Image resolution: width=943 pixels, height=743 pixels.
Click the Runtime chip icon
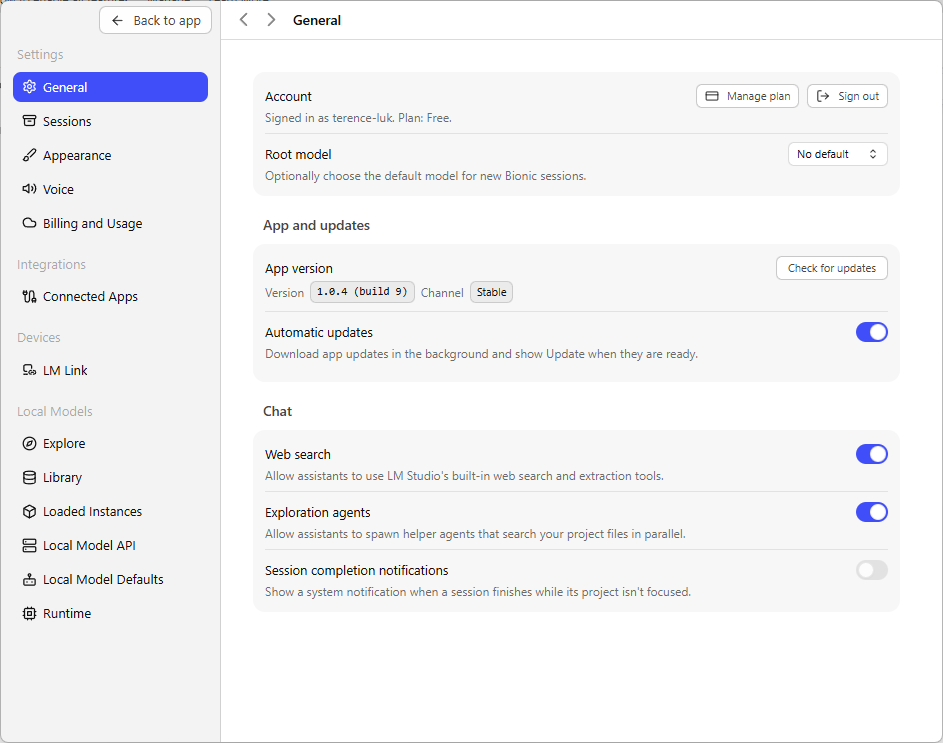point(29,614)
